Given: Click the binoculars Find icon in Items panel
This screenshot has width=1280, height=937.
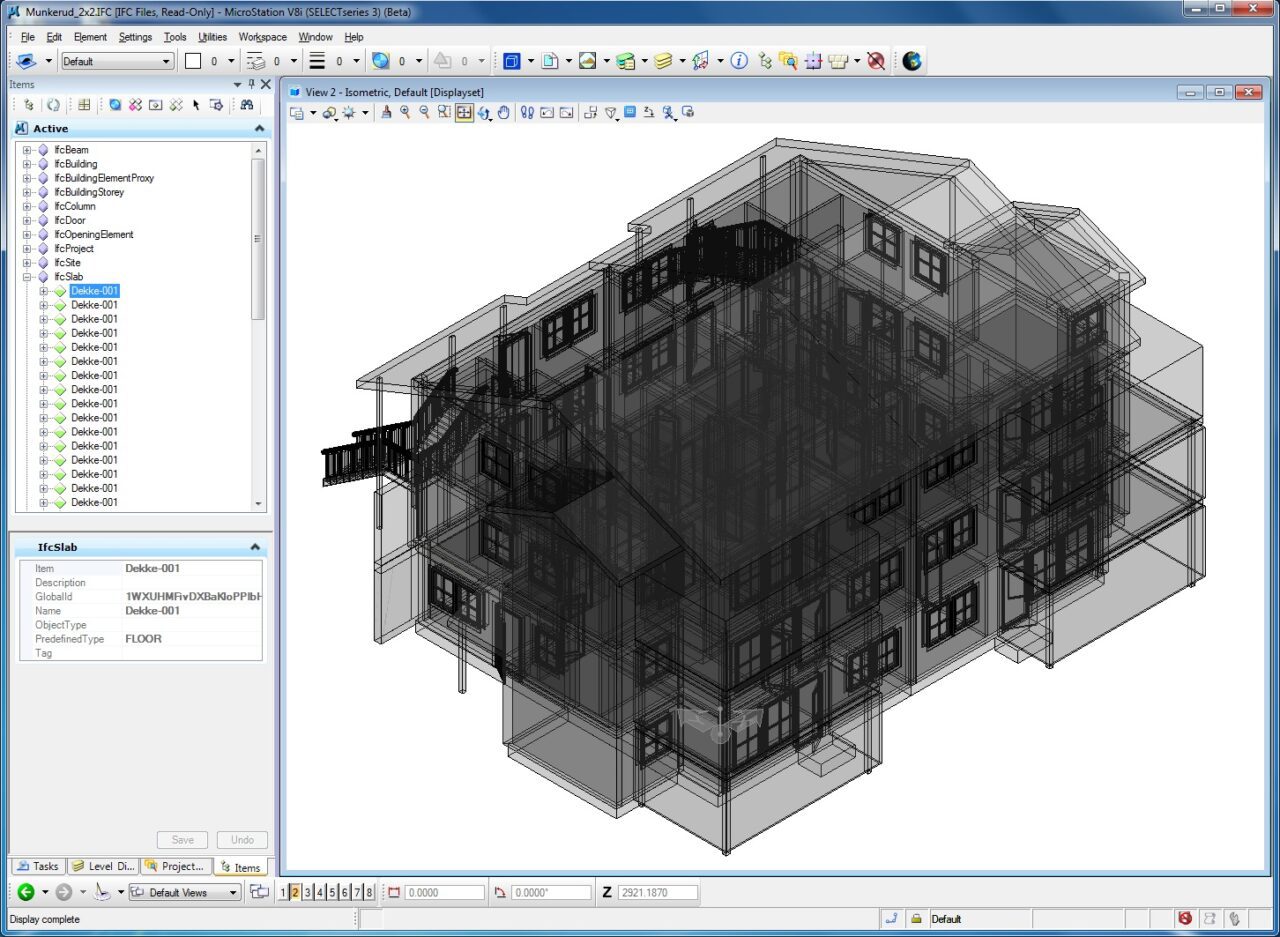Looking at the screenshot, I should [x=246, y=104].
